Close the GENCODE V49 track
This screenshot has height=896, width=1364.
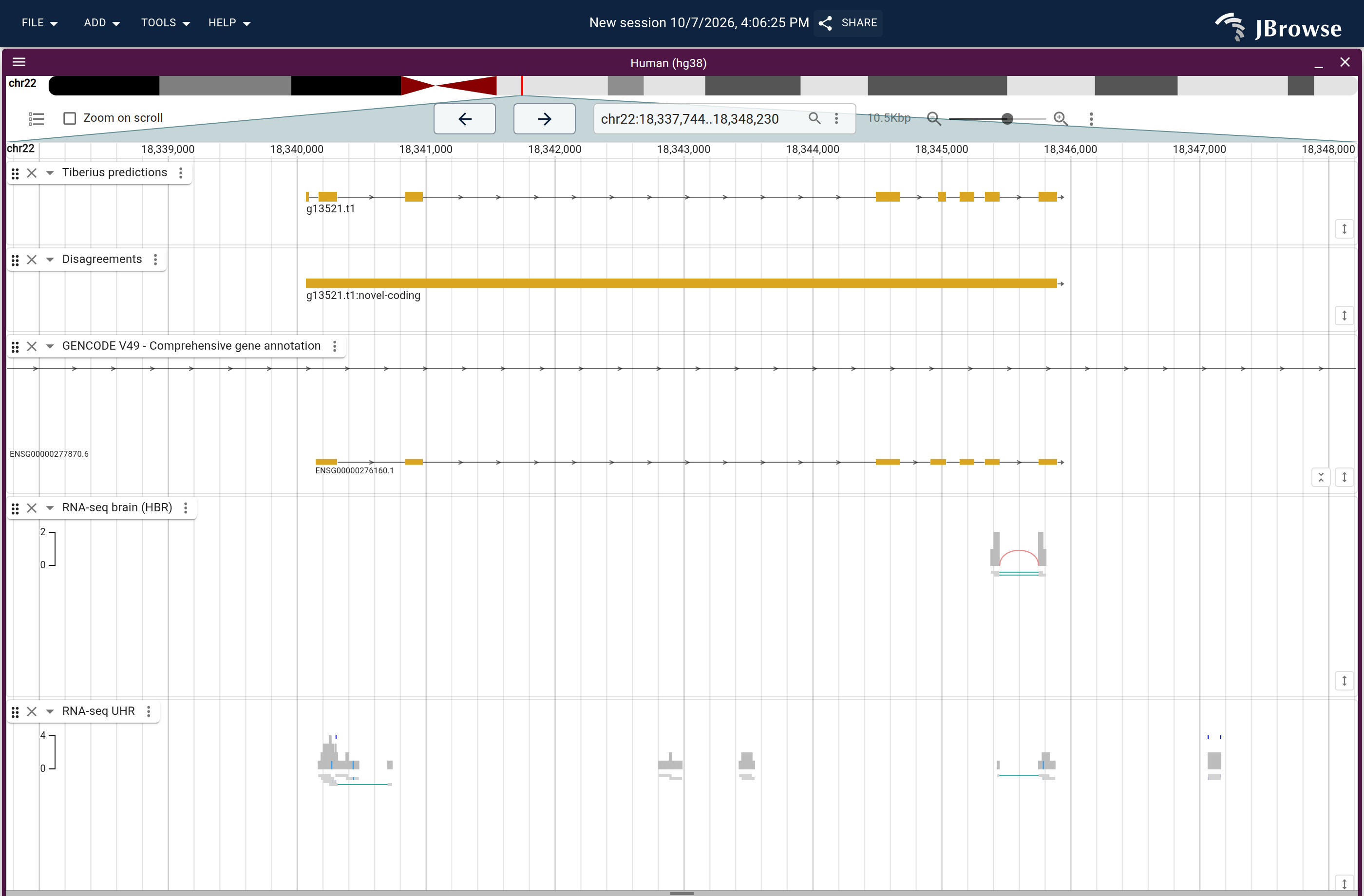pyautogui.click(x=32, y=346)
